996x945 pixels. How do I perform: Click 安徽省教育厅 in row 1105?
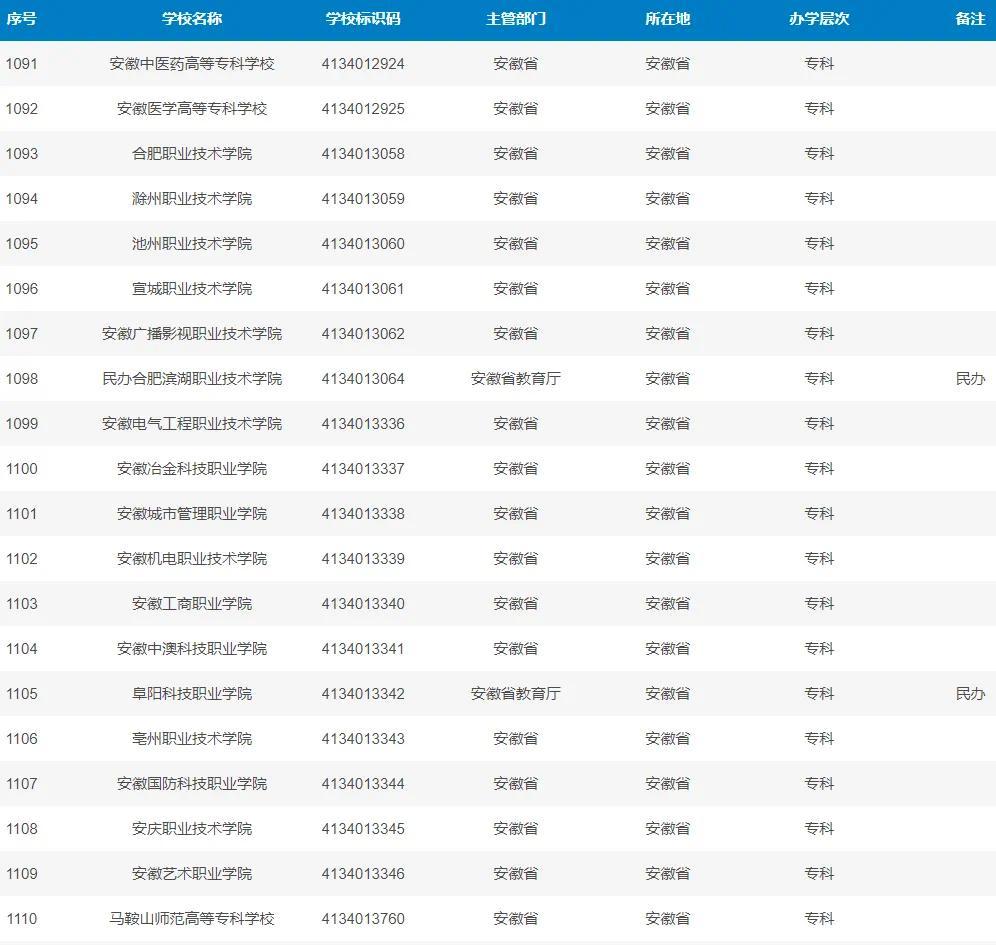[516, 694]
